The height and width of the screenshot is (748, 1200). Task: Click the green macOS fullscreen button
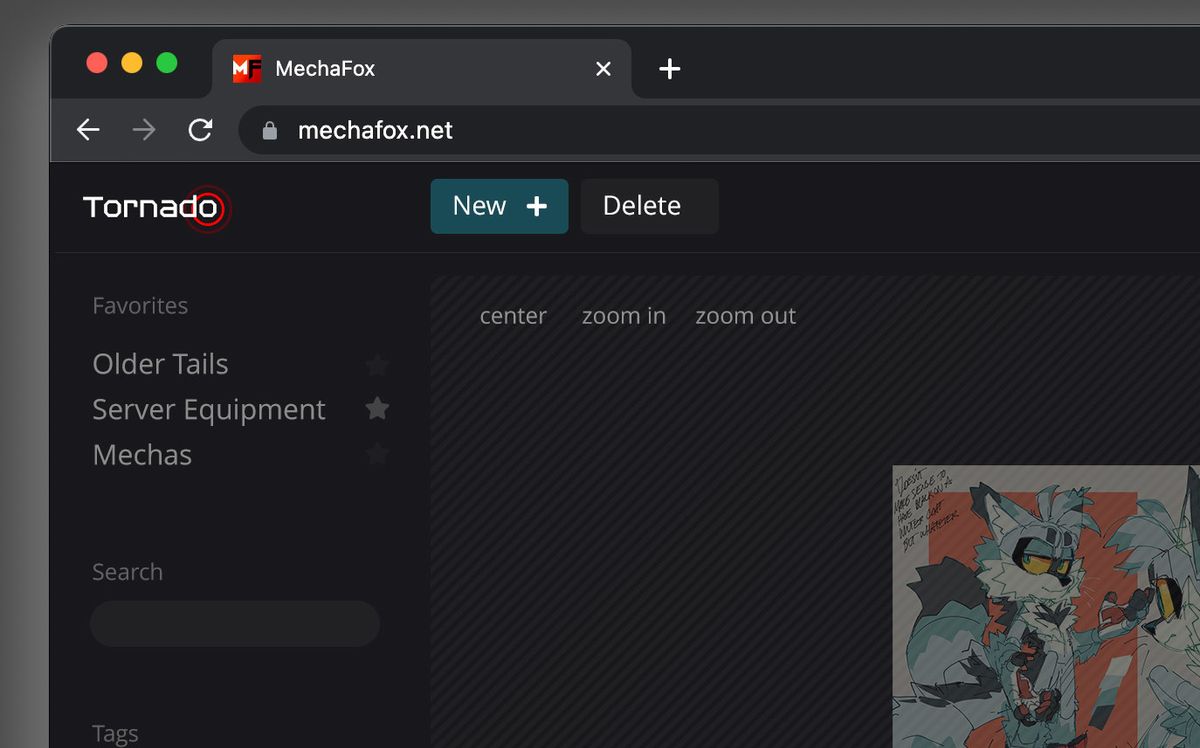click(167, 63)
